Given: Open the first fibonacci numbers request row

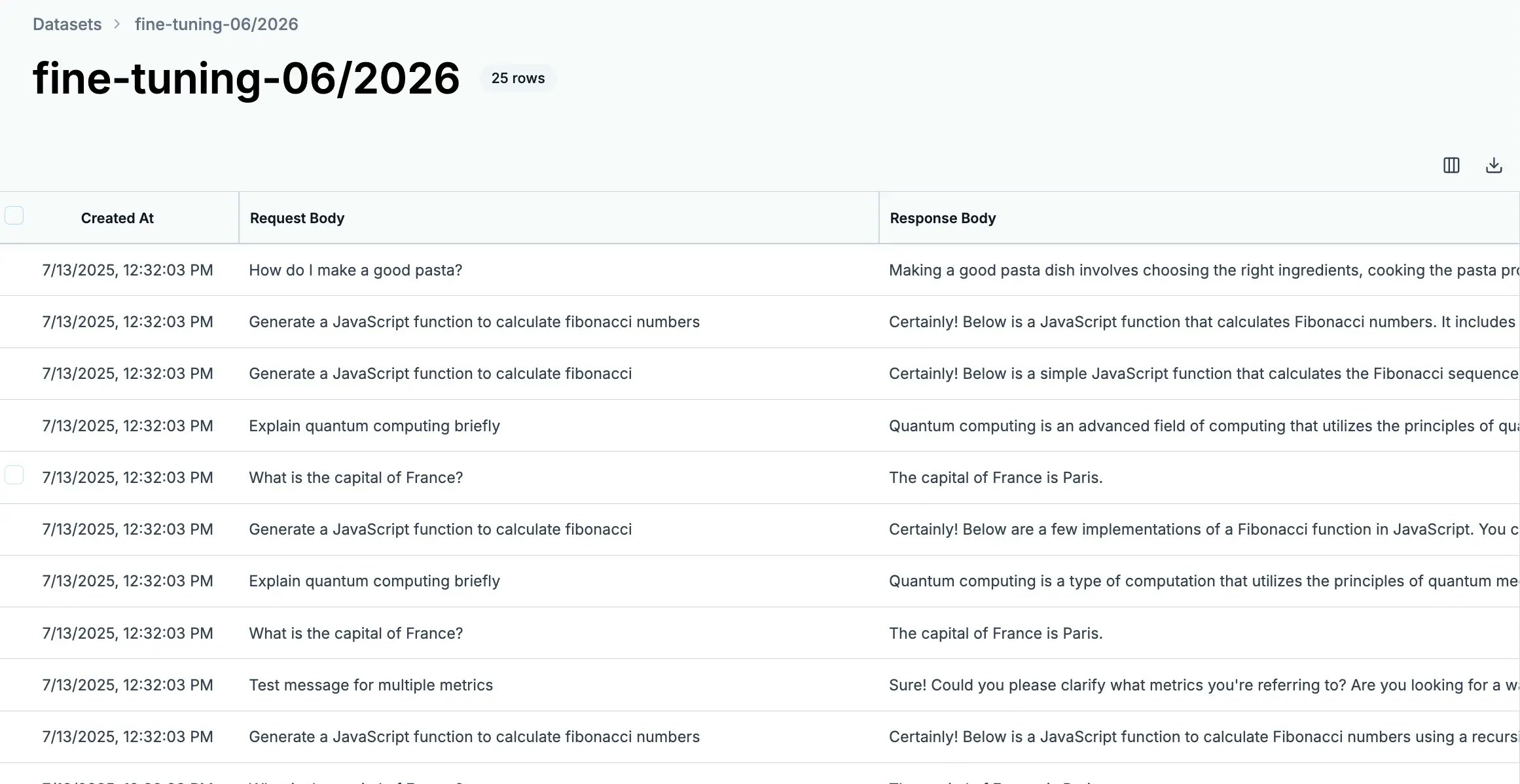Looking at the screenshot, I should (x=473, y=321).
